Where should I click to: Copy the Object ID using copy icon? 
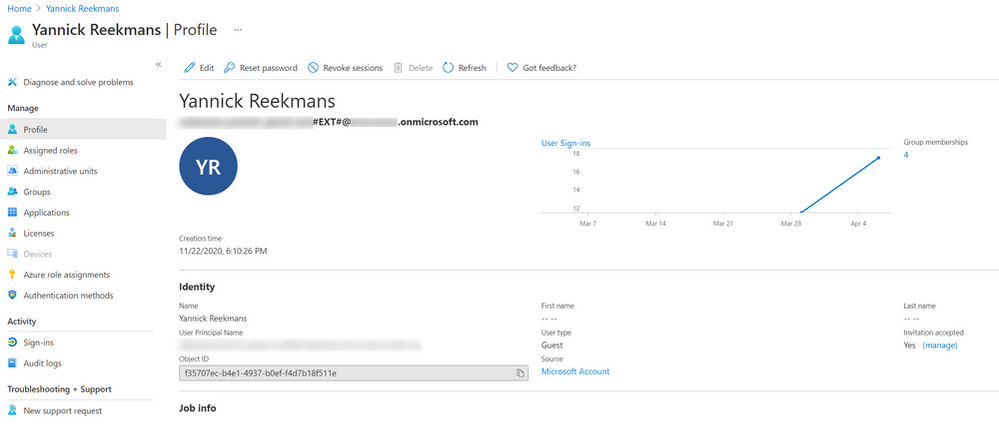click(x=520, y=373)
